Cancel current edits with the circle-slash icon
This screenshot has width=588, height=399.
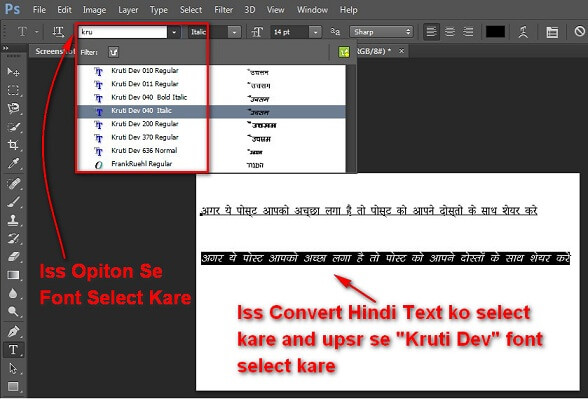pyautogui.click(x=580, y=31)
